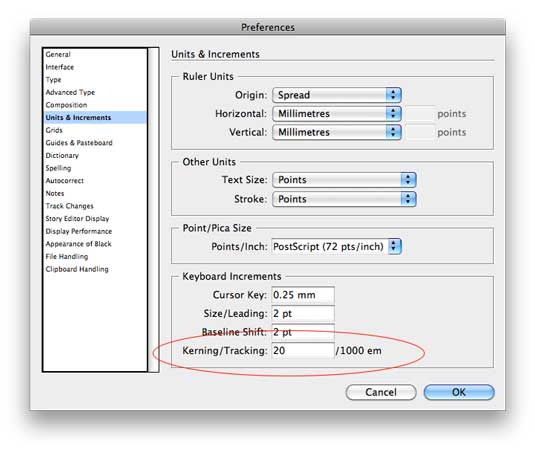This screenshot has height=451, width=535.
Task: Open the Stroke units dropdown
Action: 344,199
